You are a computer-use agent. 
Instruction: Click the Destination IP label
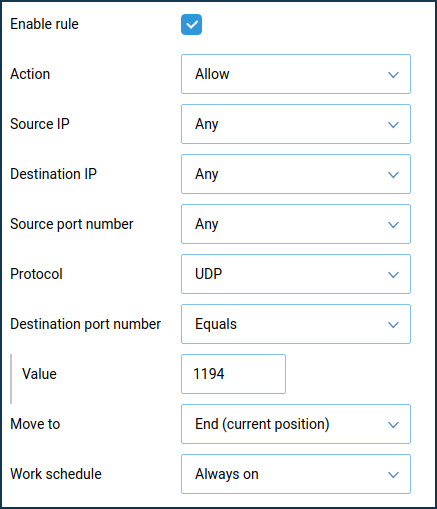[53, 174]
